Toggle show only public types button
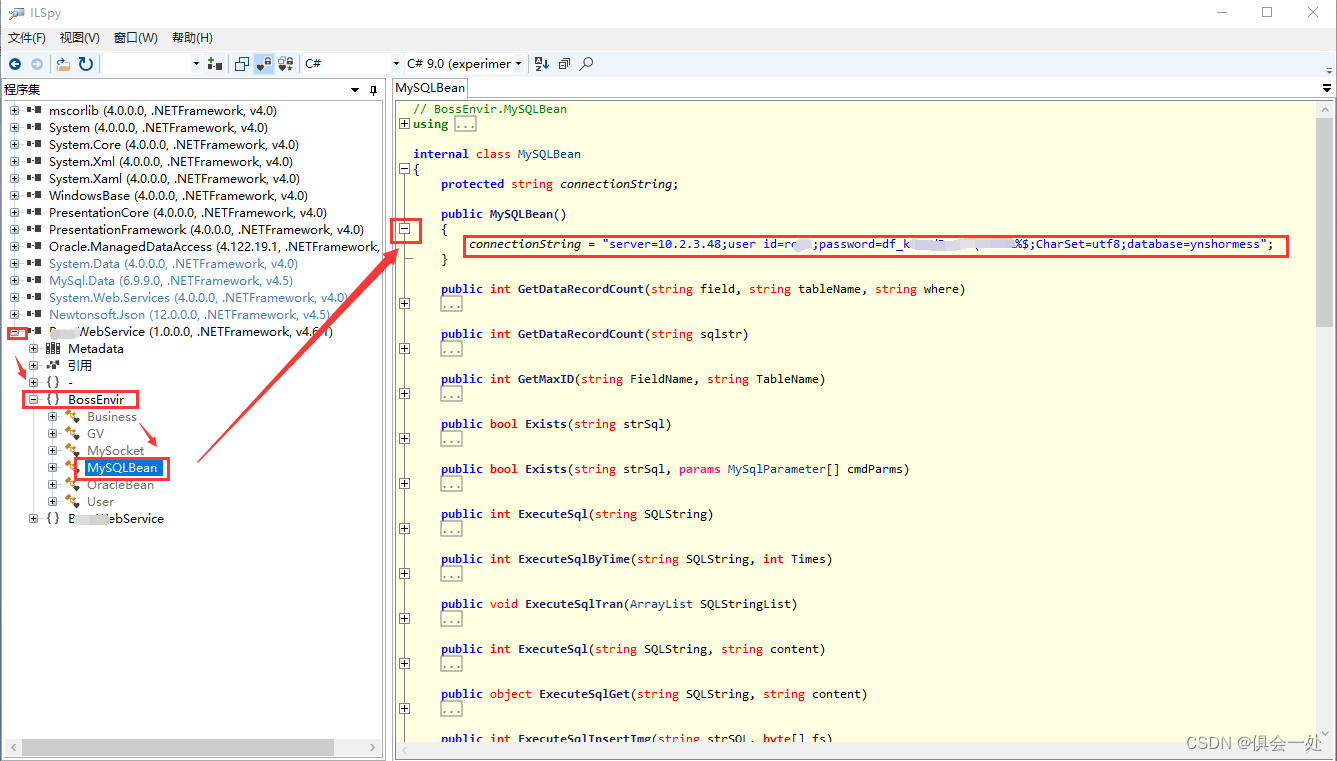Image resolution: width=1337 pixels, height=761 pixels. [x=242, y=64]
